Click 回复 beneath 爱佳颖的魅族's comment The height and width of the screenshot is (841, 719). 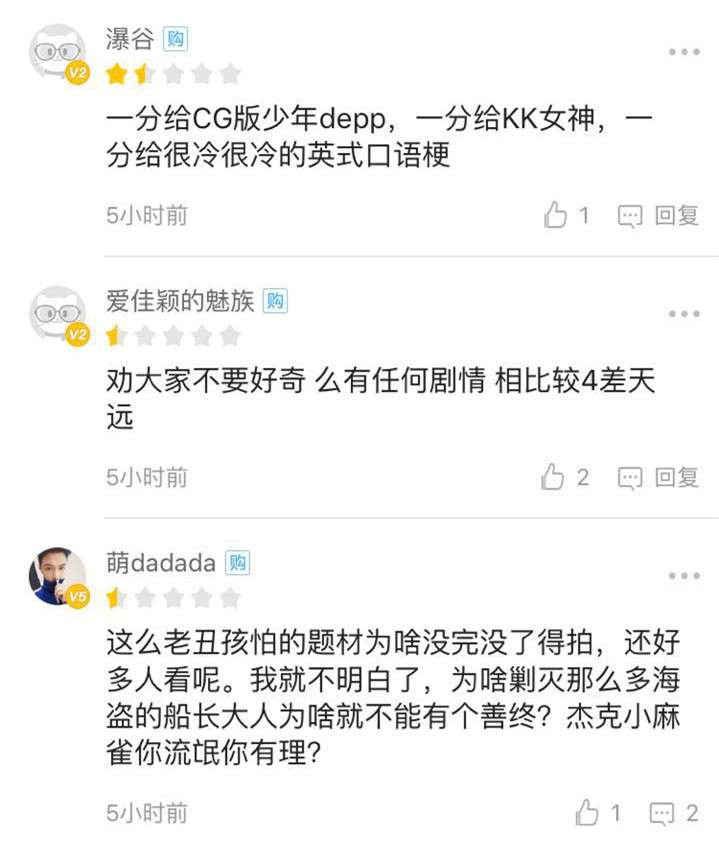pos(675,477)
